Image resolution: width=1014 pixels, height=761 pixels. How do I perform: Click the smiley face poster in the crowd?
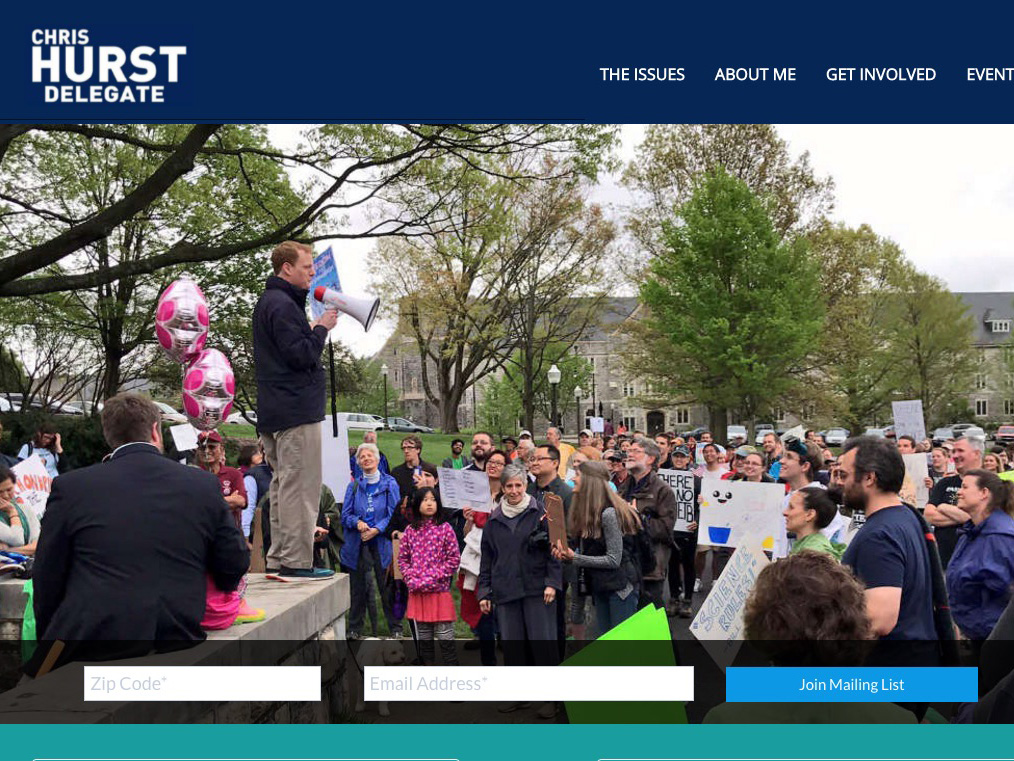click(x=741, y=515)
